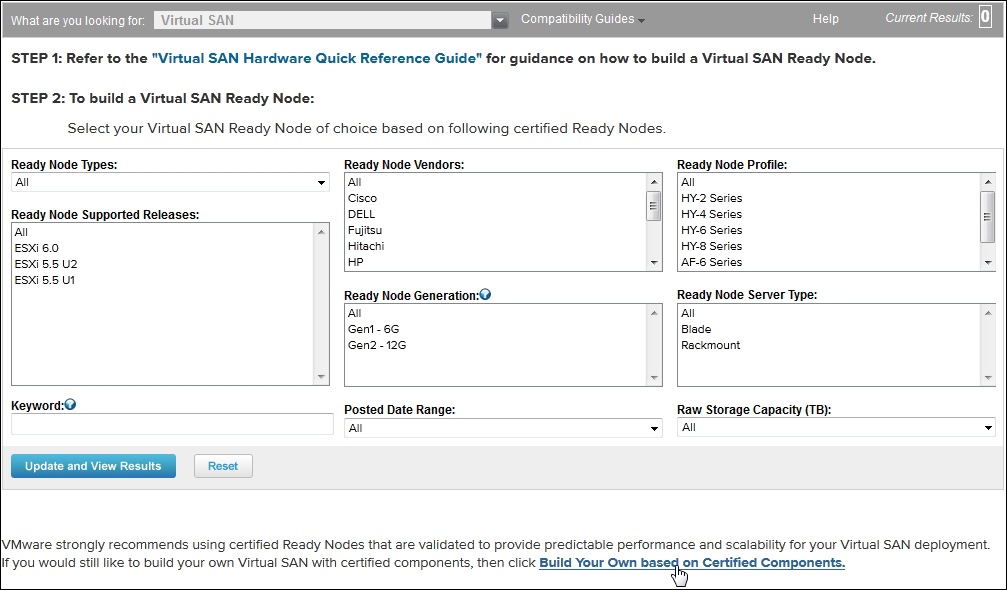Click the Reset button
Viewport: 1007px width, 590px height.
(x=223, y=466)
